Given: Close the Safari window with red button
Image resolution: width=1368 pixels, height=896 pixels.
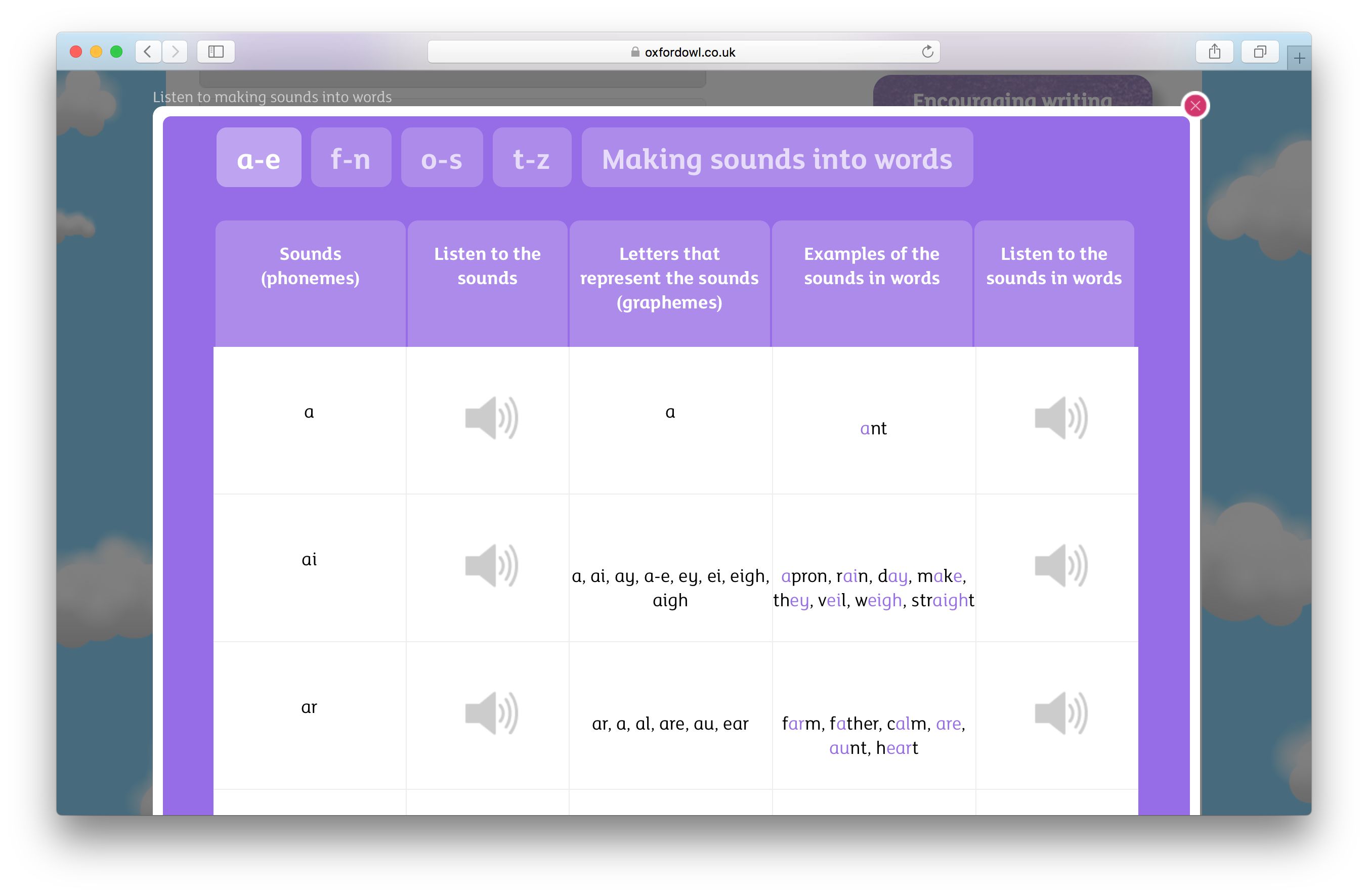Looking at the screenshot, I should coord(76,52).
